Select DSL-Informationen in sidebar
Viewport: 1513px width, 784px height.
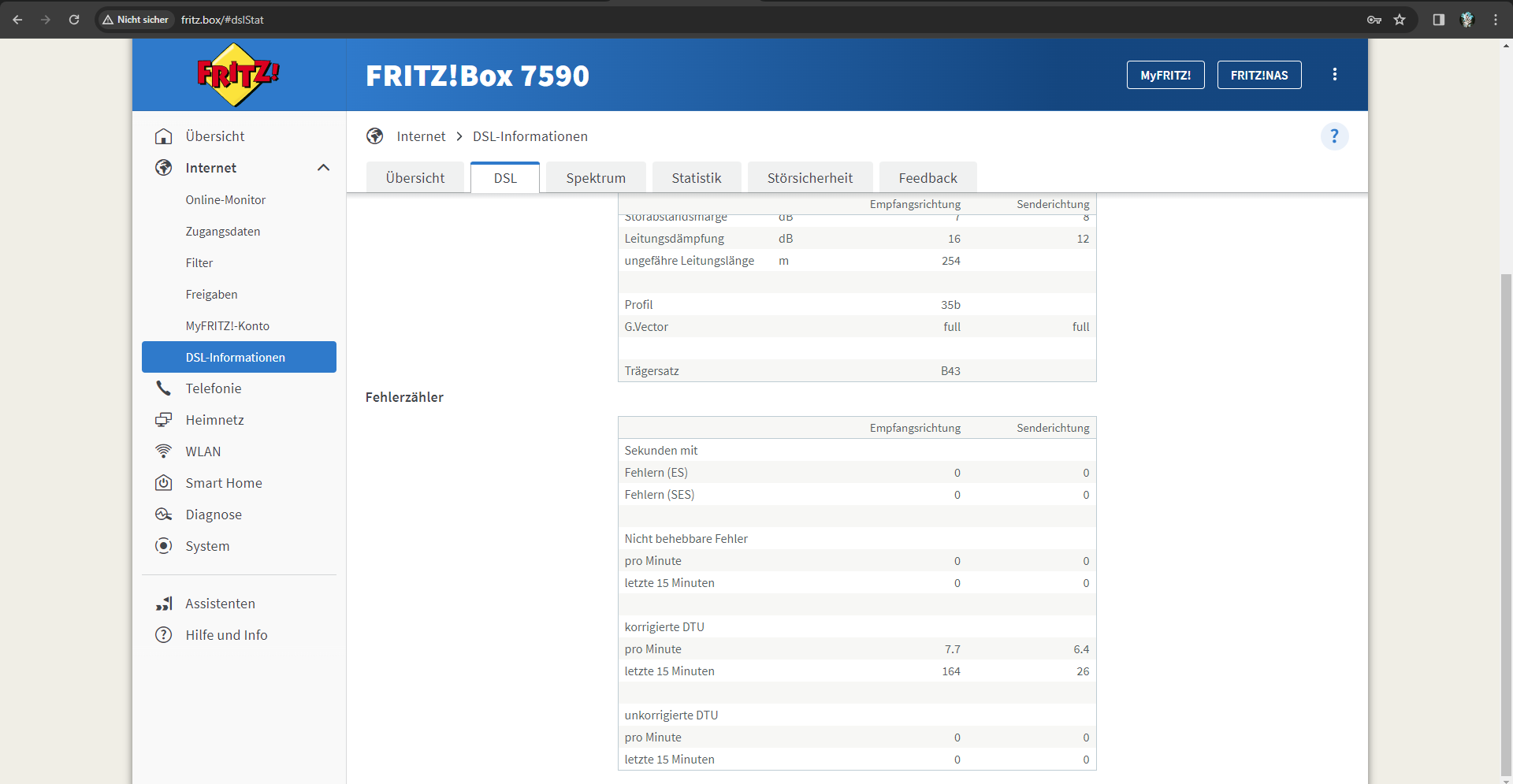[239, 357]
